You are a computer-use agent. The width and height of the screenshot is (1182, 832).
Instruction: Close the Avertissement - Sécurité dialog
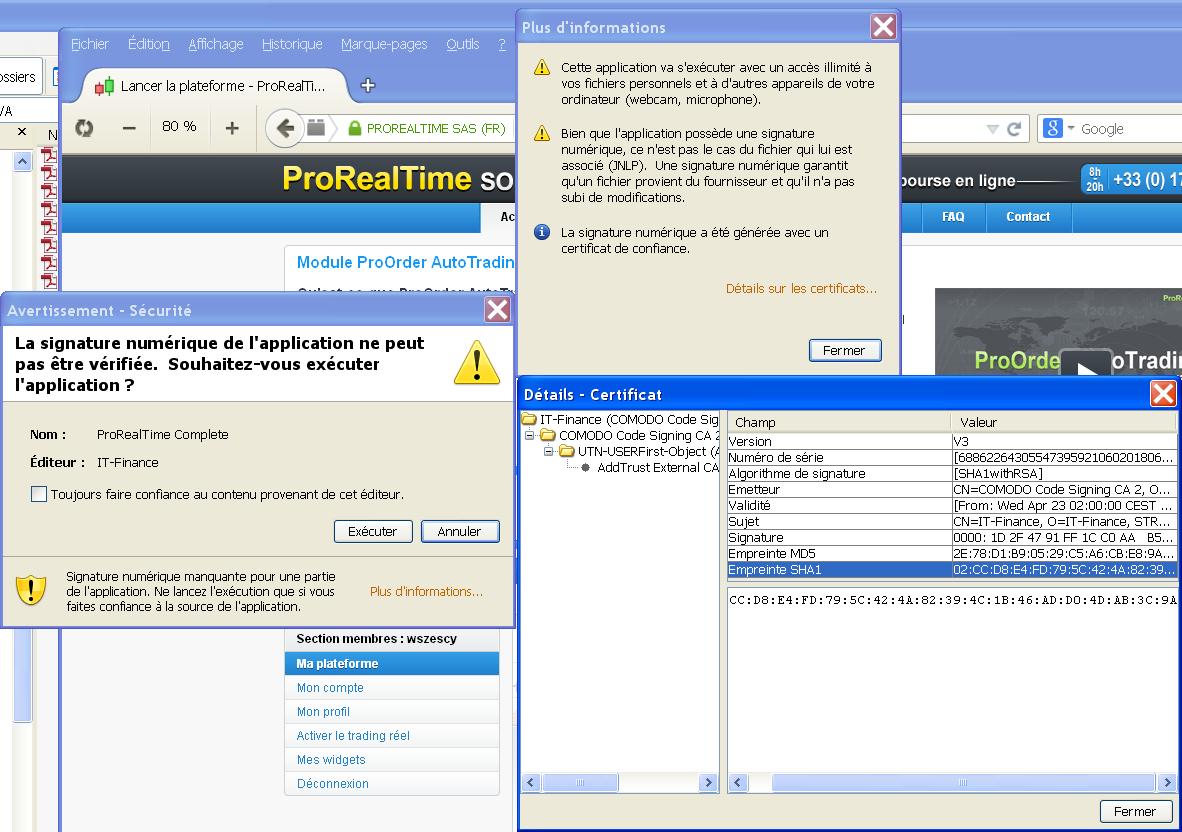[x=497, y=310]
